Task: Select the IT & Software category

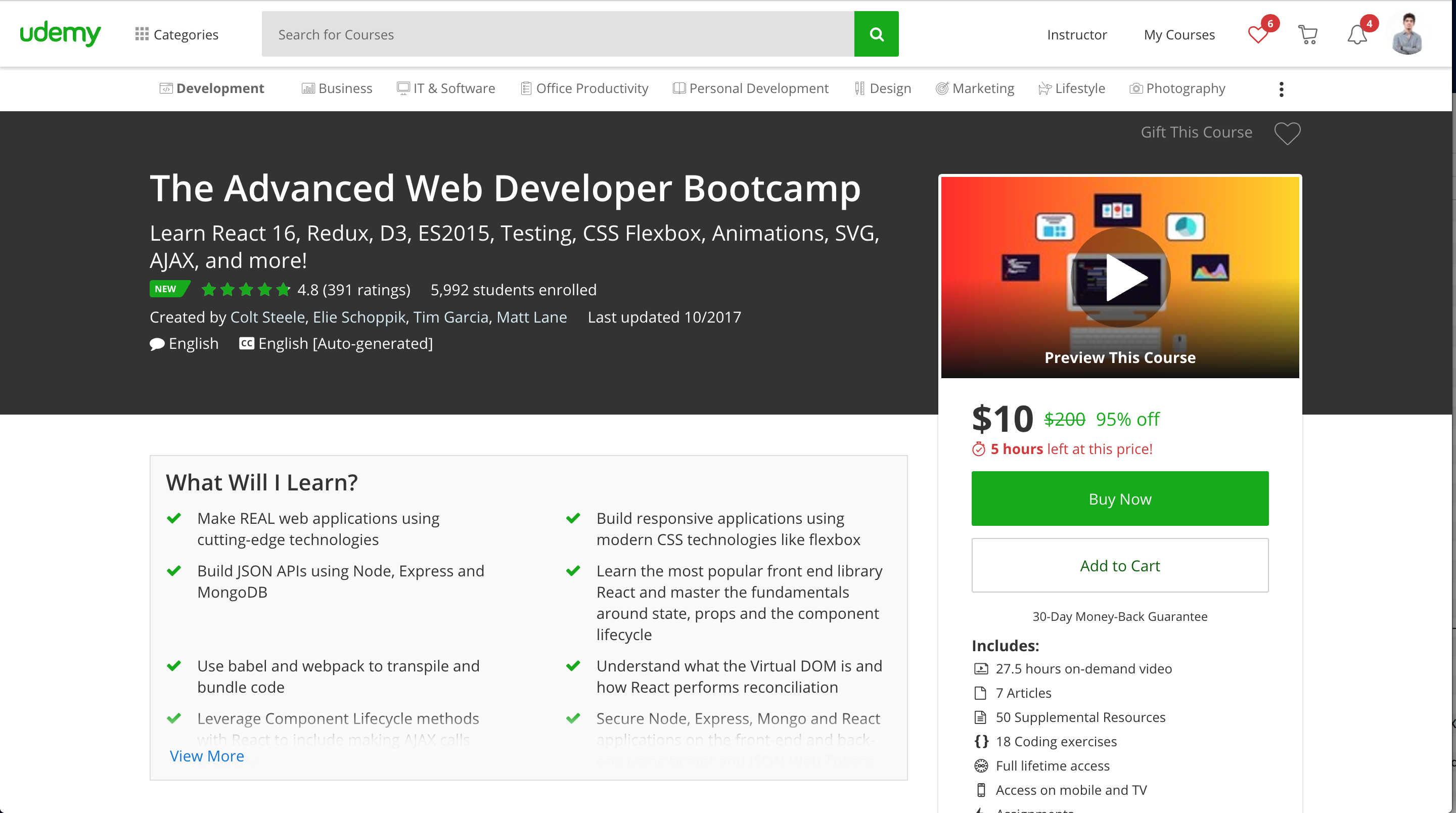Action: pos(446,89)
